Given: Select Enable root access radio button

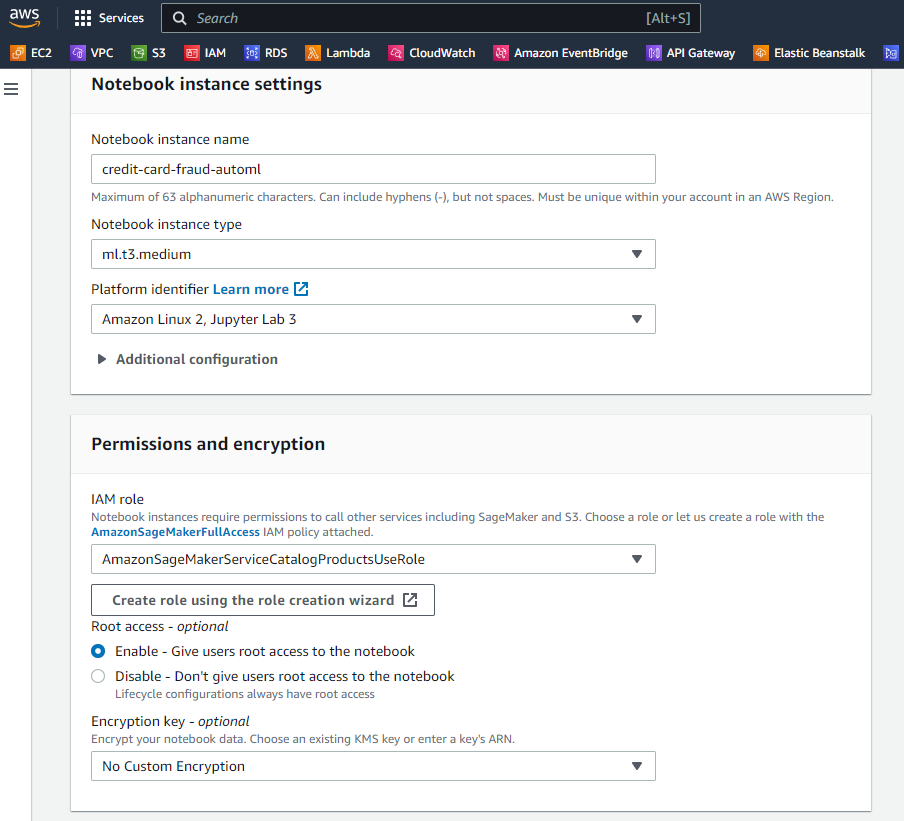Looking at the screenshot, I should click(98, 651).
